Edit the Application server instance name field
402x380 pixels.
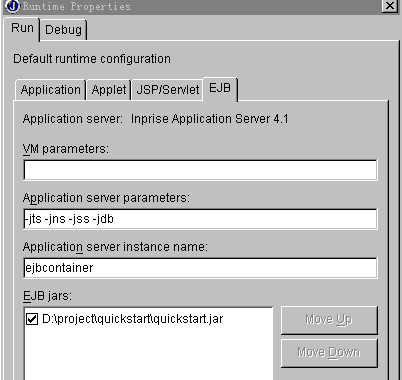coord(200,268)
